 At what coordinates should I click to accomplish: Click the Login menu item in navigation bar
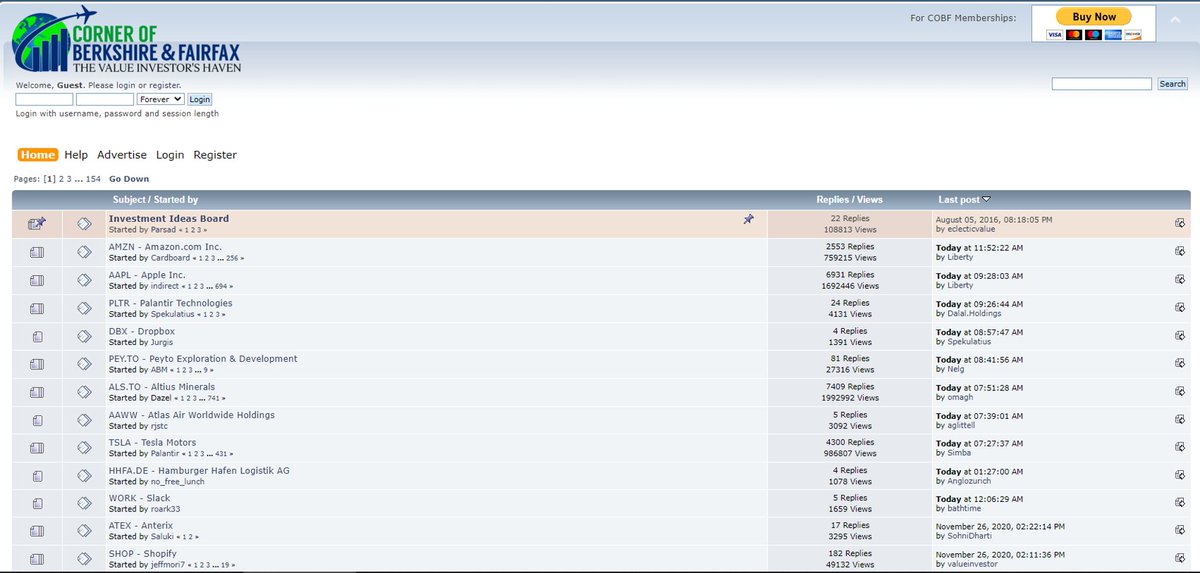tap(170, 155)
